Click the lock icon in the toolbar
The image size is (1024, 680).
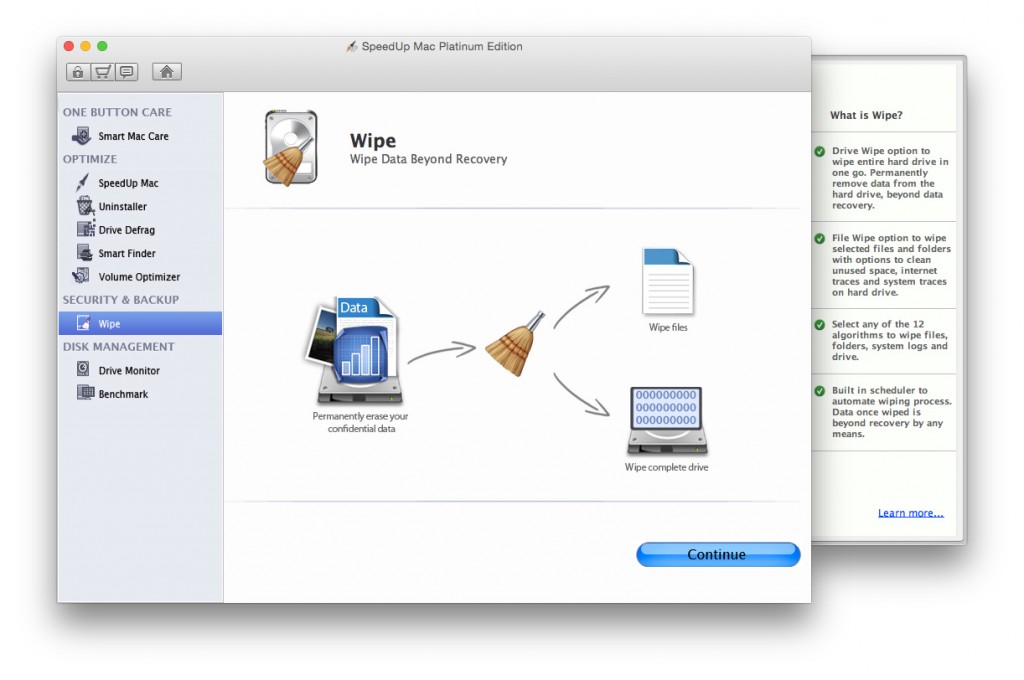coord(78,72)
